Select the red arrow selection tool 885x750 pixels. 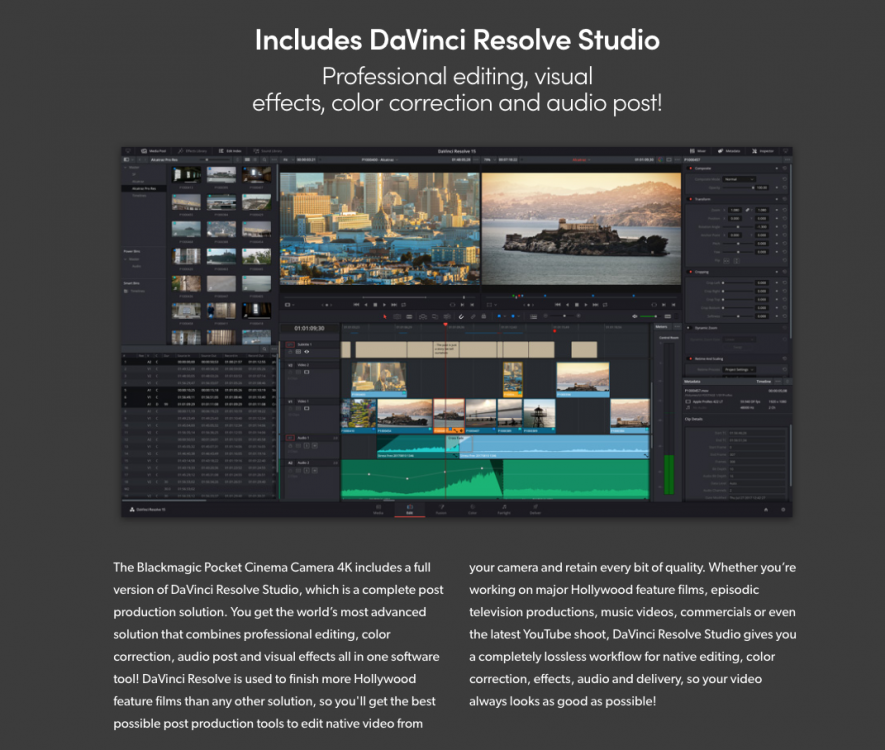click(x=385, y=316)
